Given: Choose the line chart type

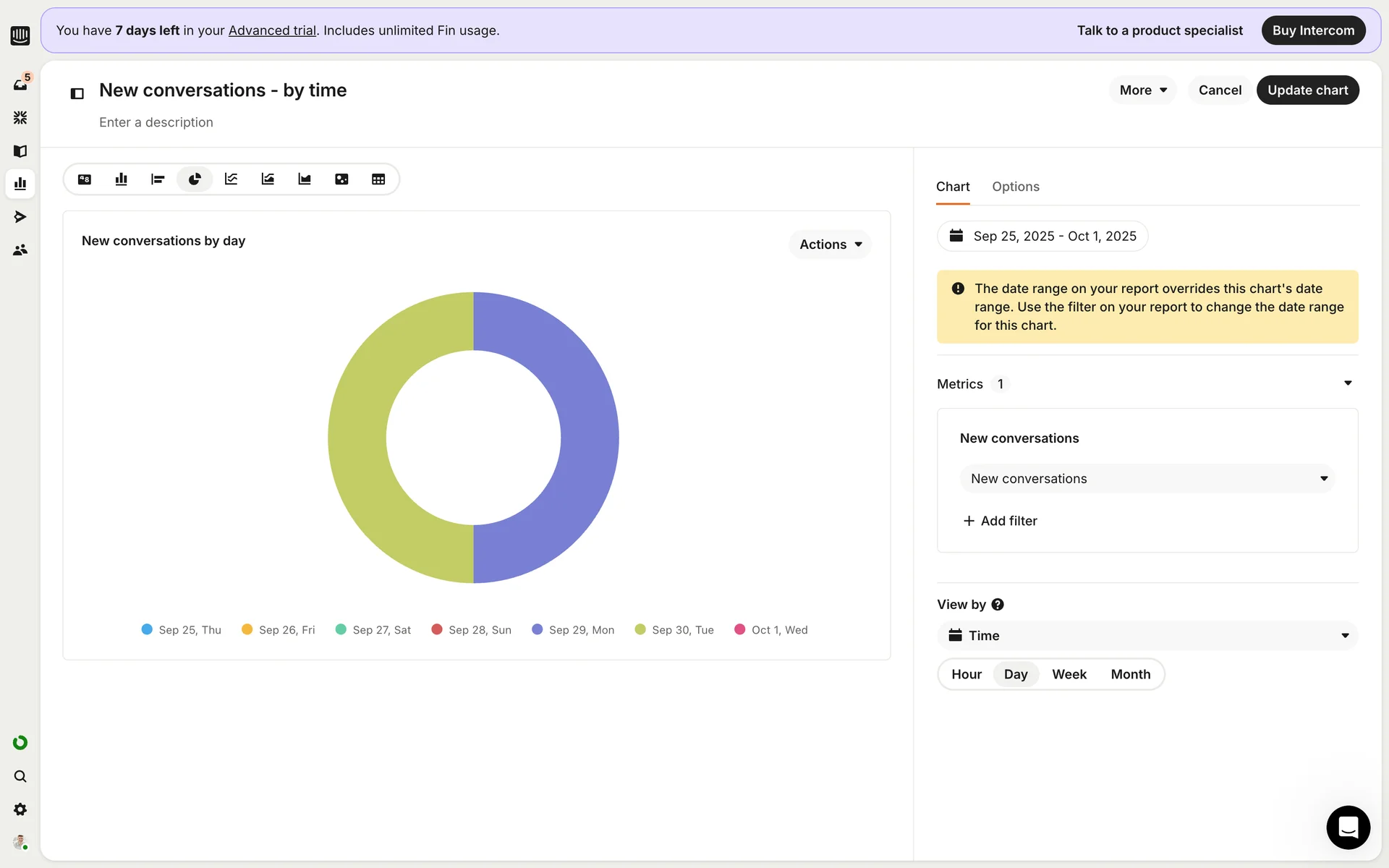Looking at the screenshot, I should click(x=231, y=179).
